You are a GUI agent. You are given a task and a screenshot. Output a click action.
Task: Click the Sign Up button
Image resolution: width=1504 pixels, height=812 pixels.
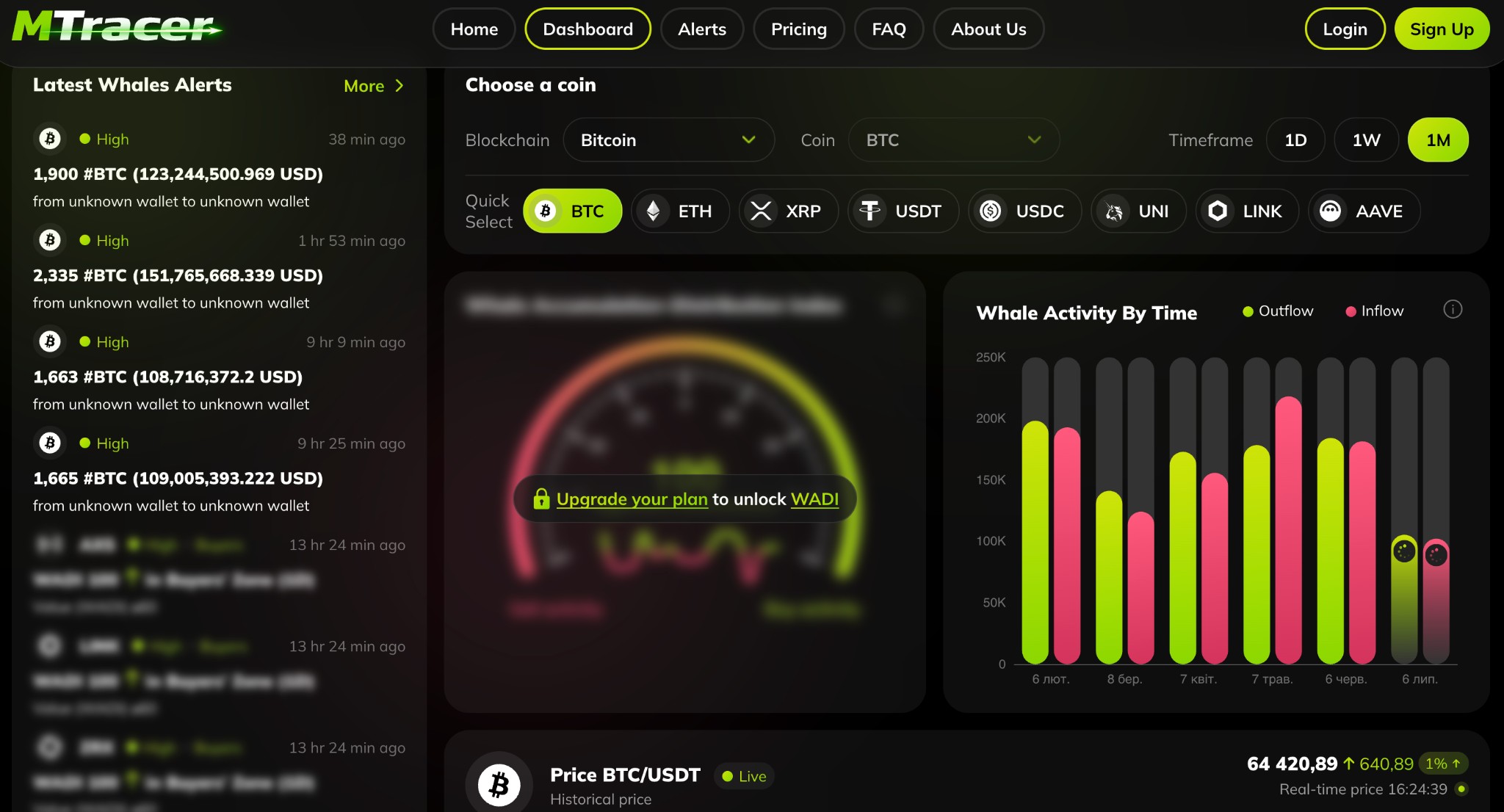pos(1442,29)
